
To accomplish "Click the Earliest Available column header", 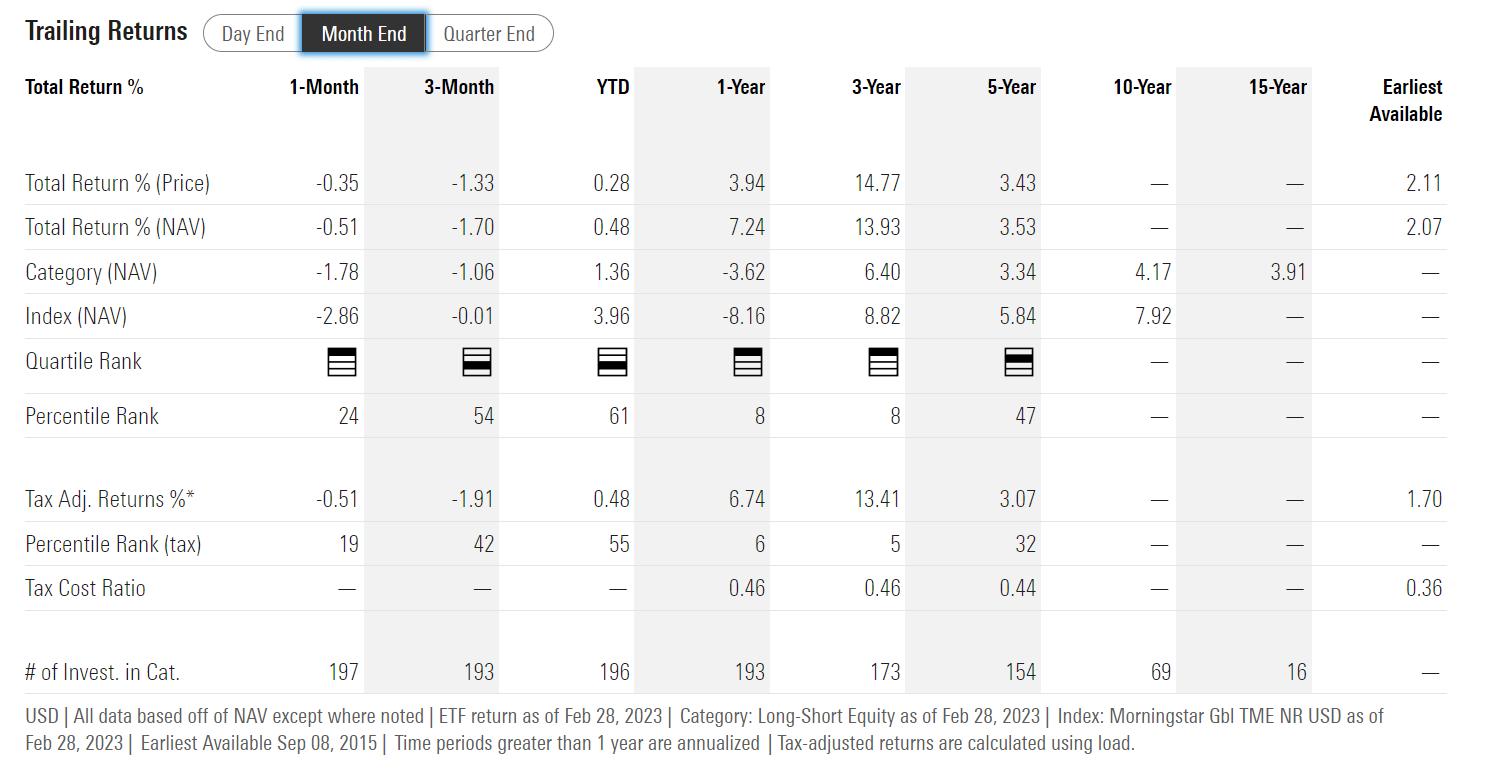I will 1406,100.
